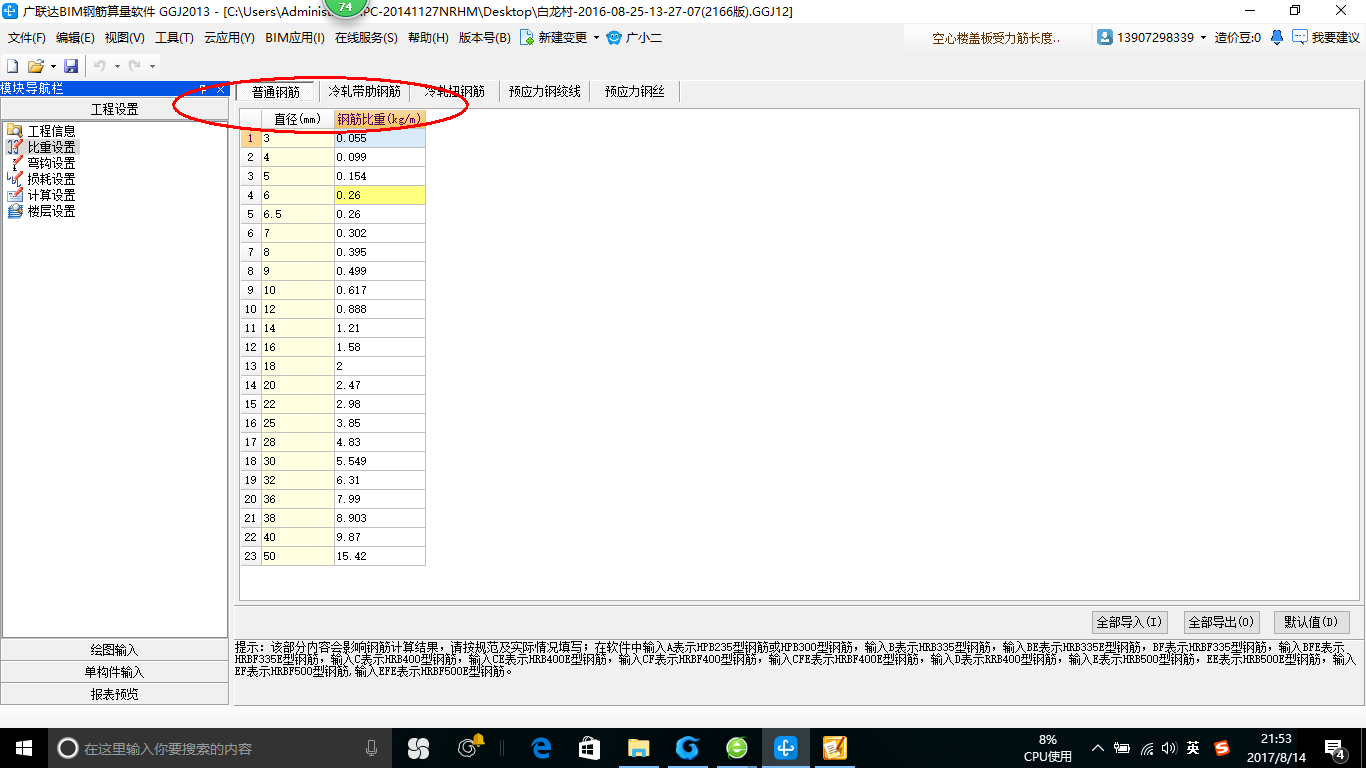Click the Redo arrow icon
The width and height of the screenshot is (1366, 768).
(134, 66)
